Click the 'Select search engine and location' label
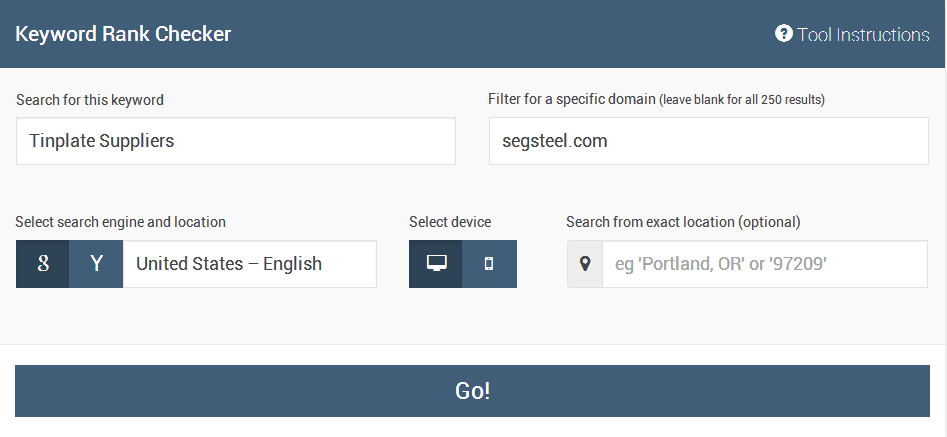Viewport: 947px width, 437px height. [x=121, y=222]
